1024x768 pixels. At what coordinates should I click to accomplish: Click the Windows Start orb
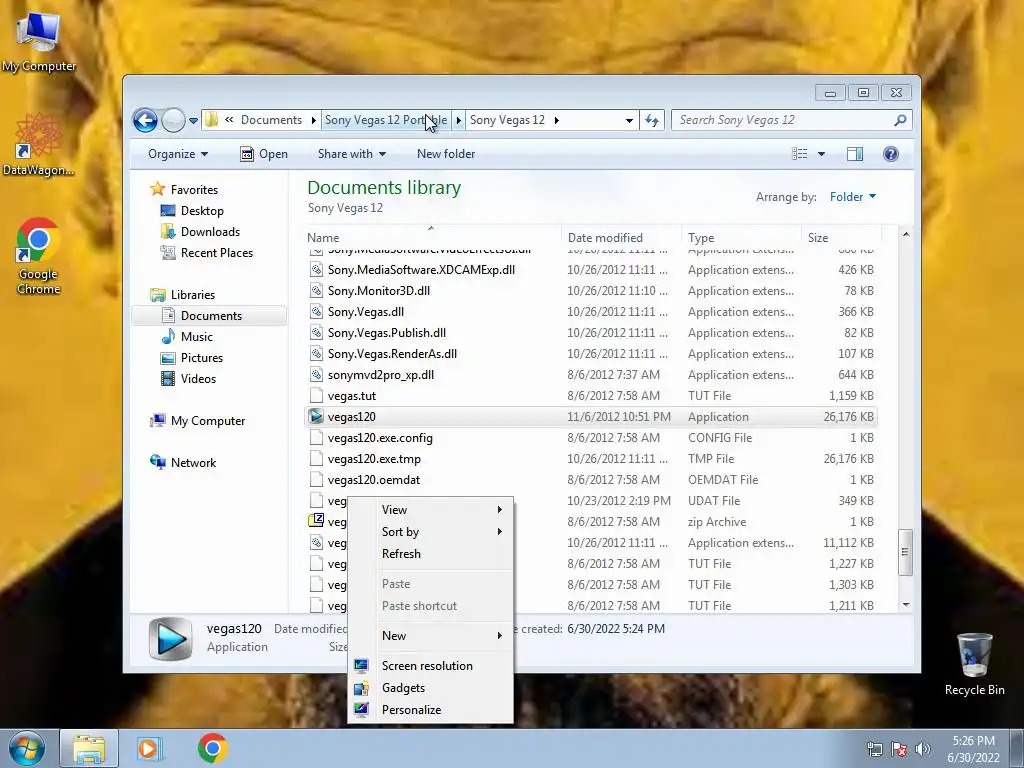(27, 748)
